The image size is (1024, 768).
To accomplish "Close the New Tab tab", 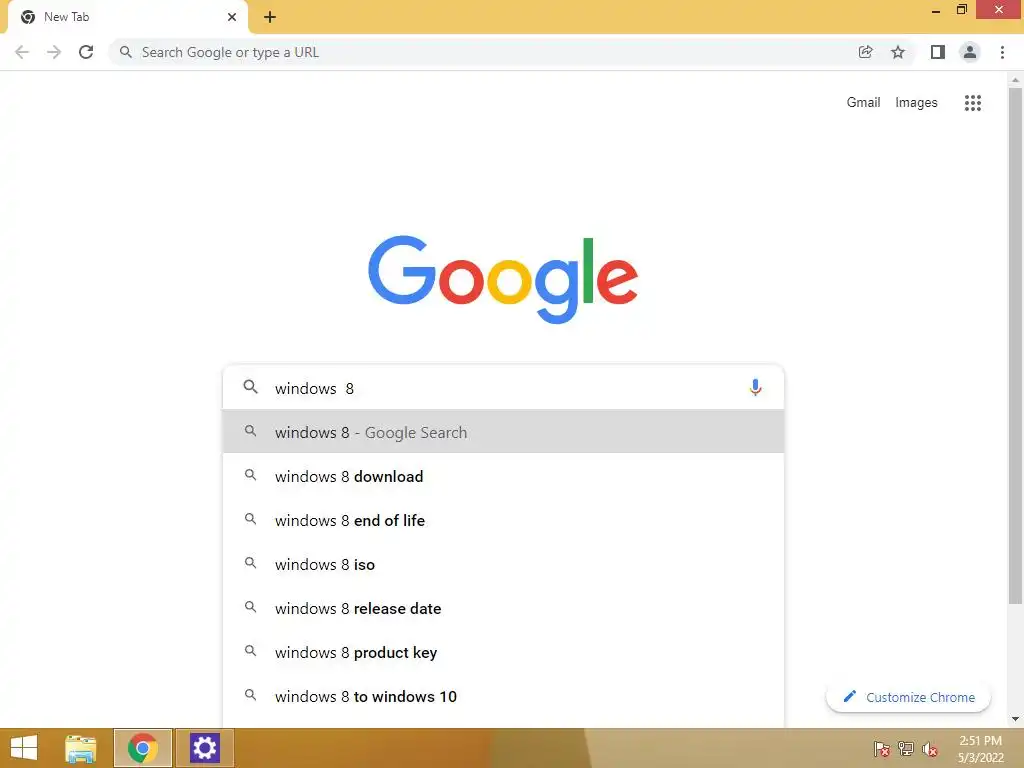I will pos(232,17).
